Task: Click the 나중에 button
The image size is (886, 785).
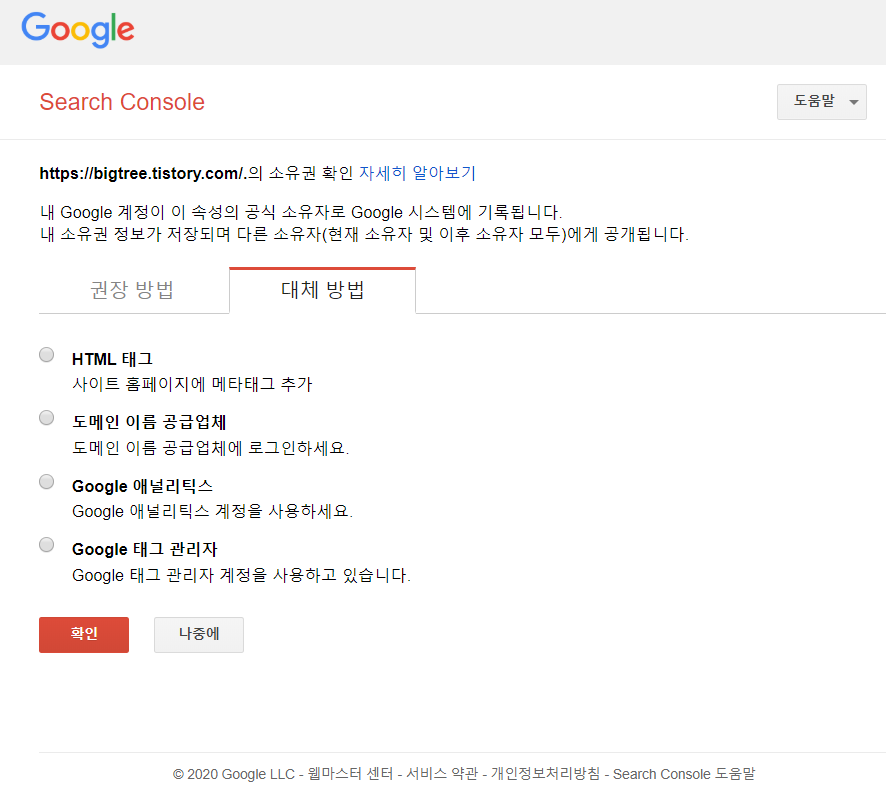Action: [x=199, y=635]
